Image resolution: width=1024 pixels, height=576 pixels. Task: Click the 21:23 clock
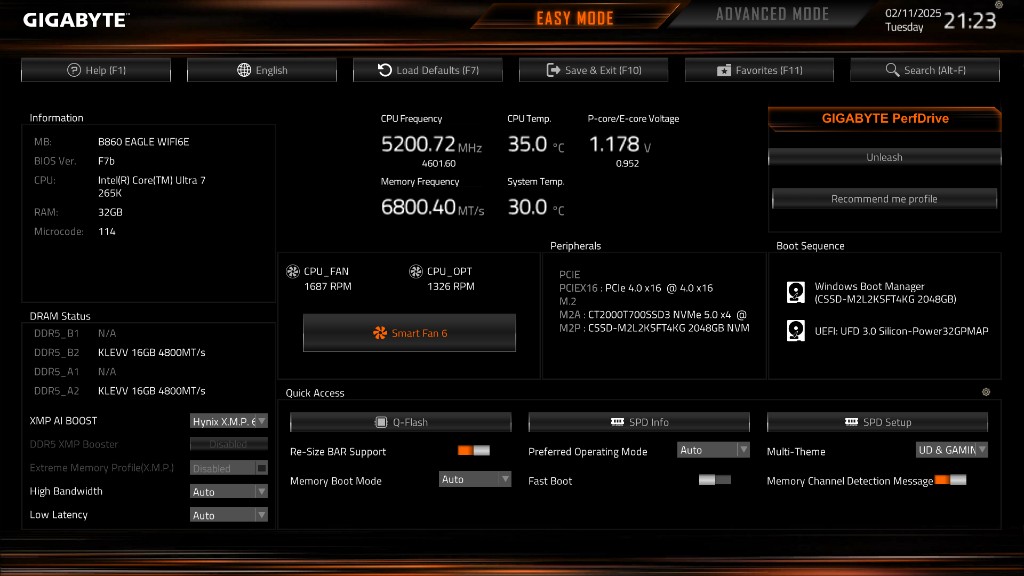(970, 21)
